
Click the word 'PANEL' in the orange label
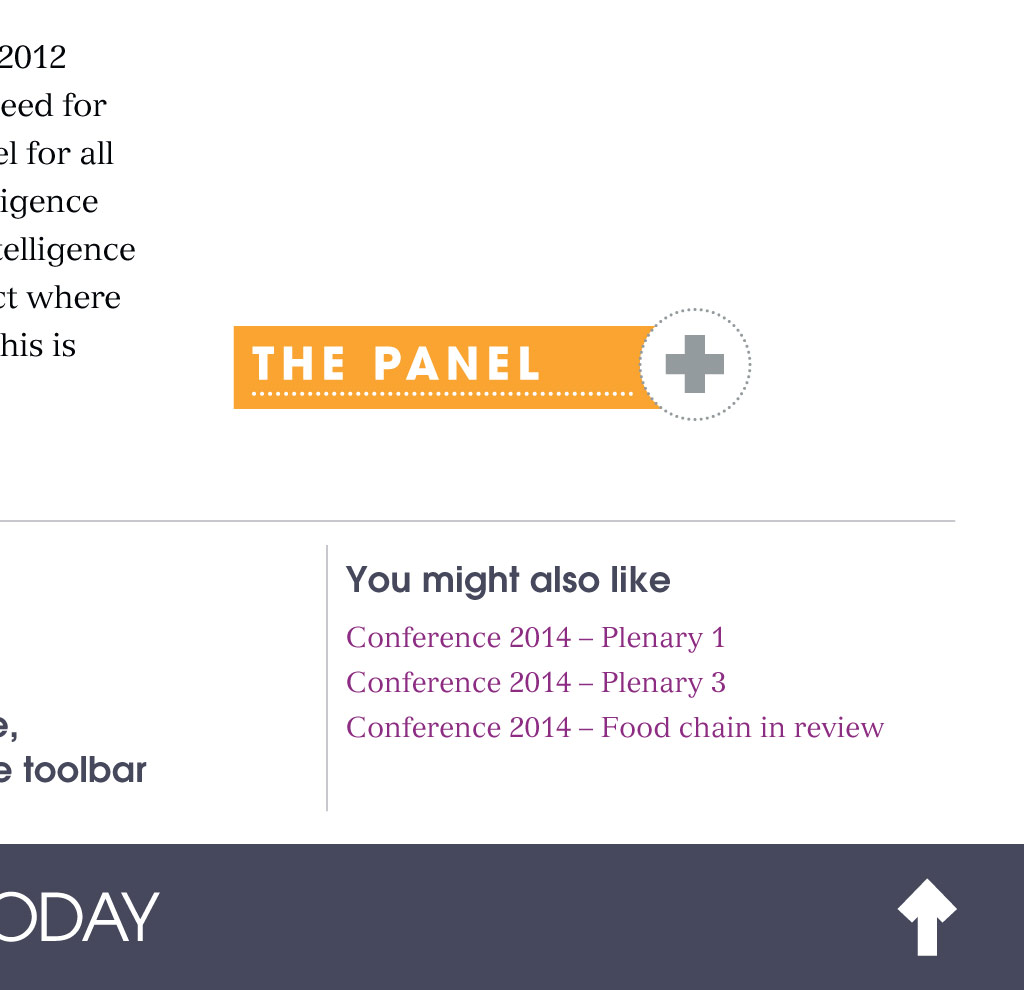[x=456, y=364]
